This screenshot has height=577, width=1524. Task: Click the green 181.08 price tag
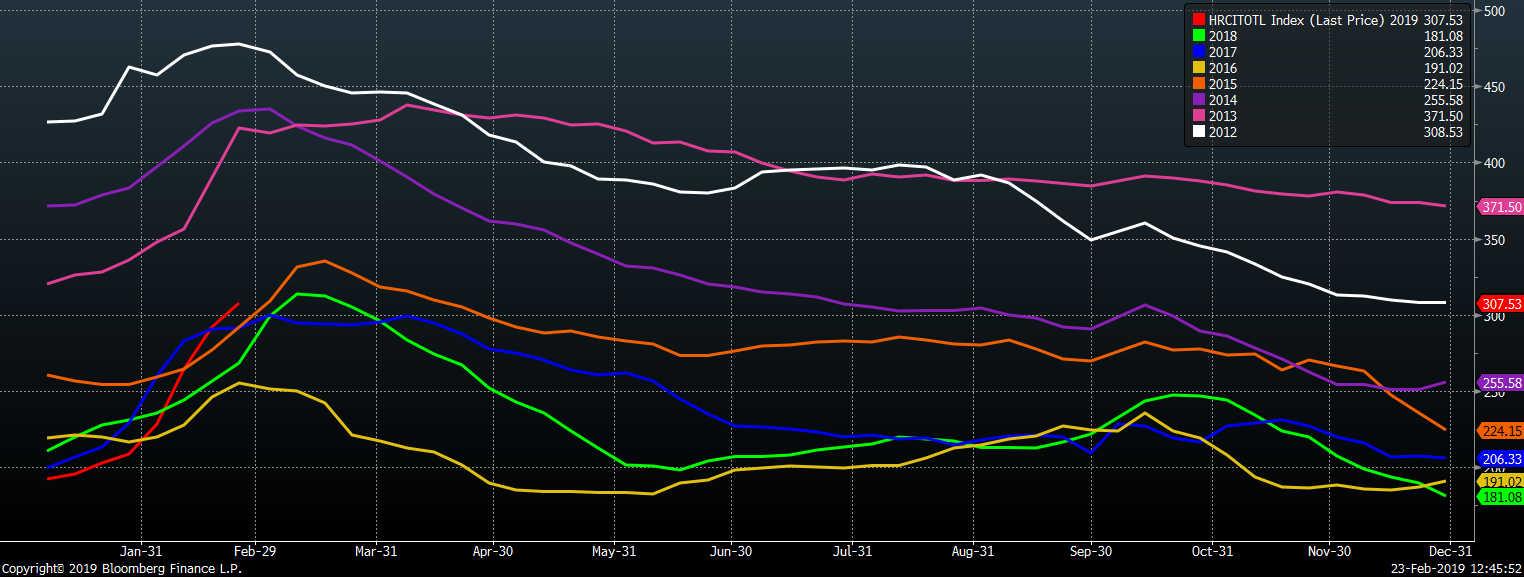[1500, 497]
